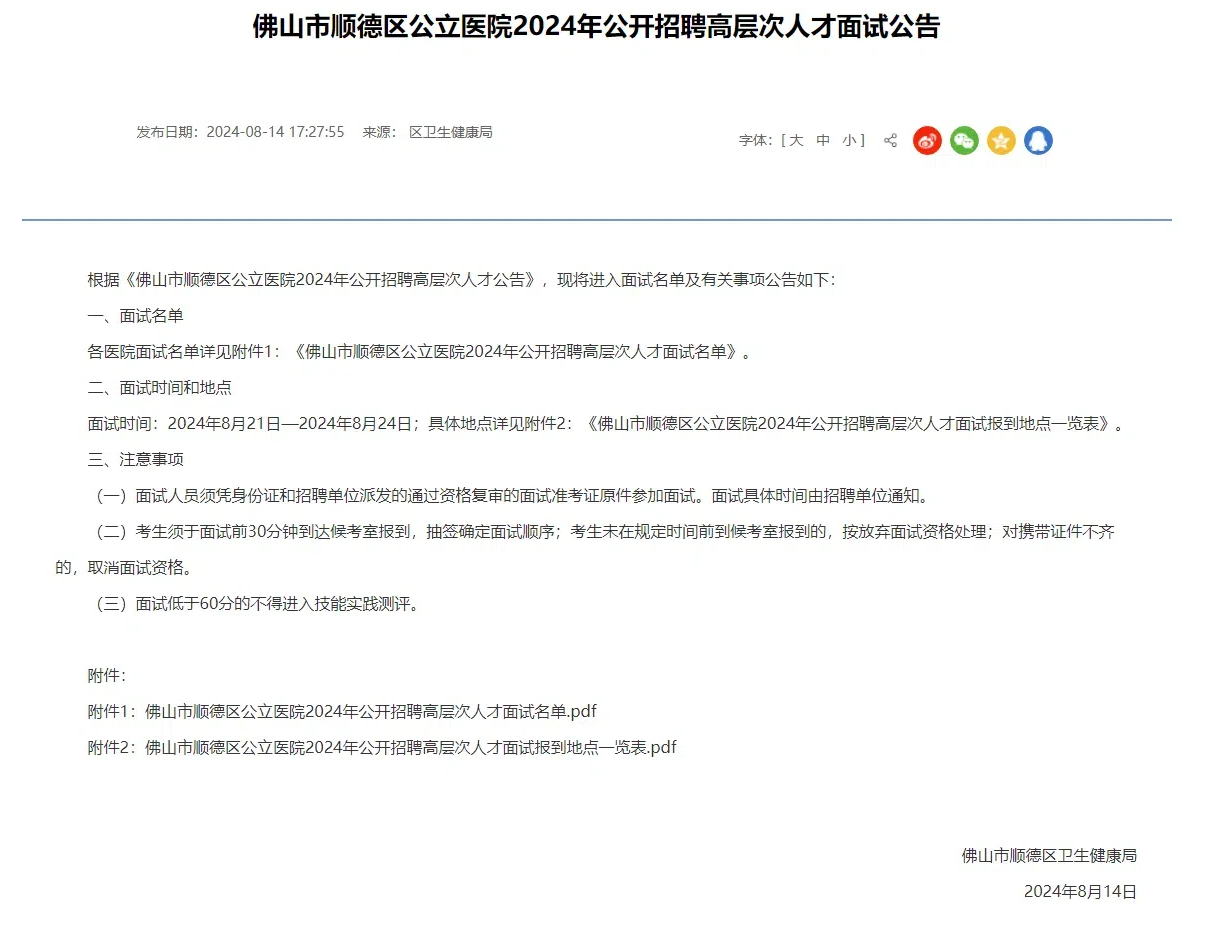The height and width of the screenshot is (933, 1211).
Task: Click the 字体 font label
Action: pos(752,140)
